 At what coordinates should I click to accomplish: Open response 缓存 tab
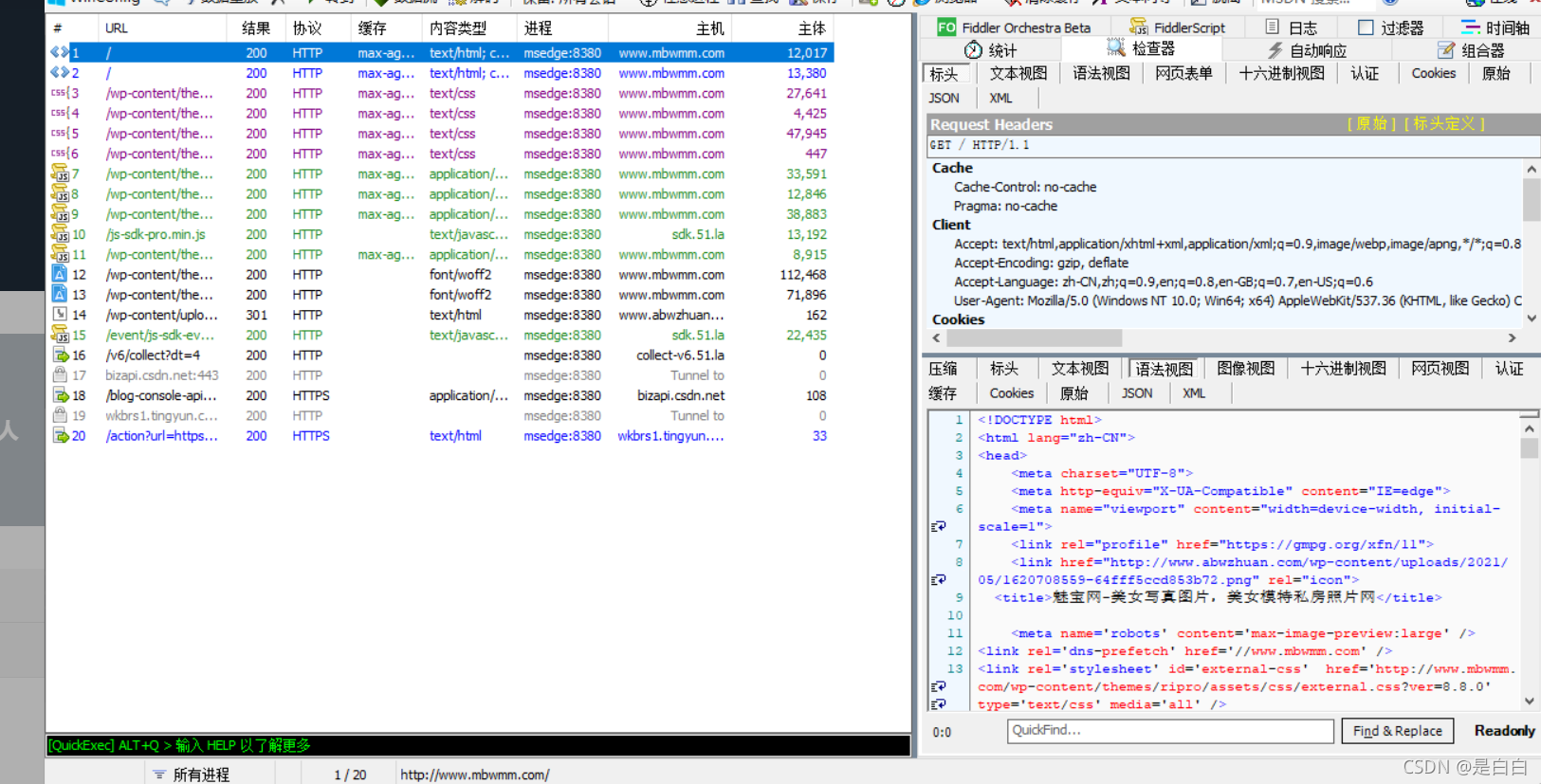click(x=943, y=392)
